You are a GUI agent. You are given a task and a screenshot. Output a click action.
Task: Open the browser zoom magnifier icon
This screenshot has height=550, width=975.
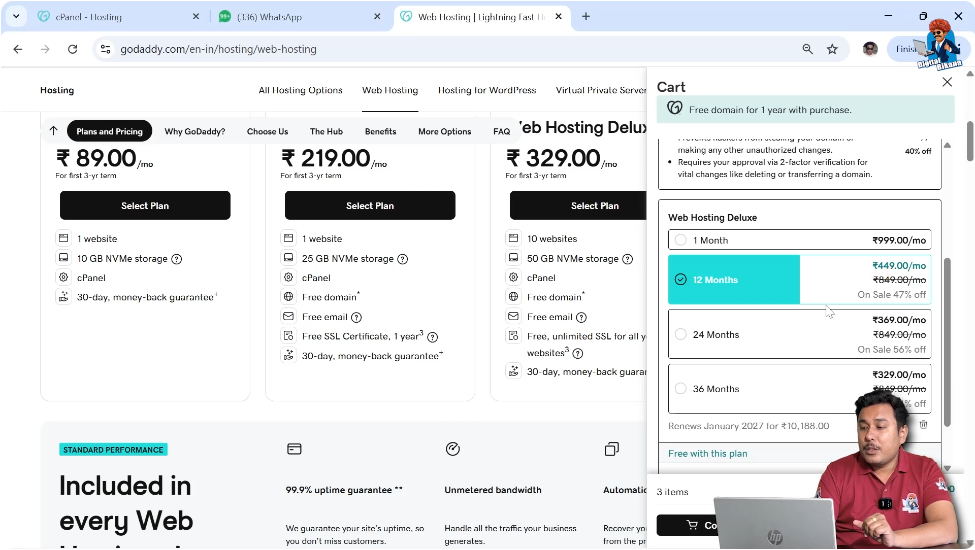[x=807, y=49]
